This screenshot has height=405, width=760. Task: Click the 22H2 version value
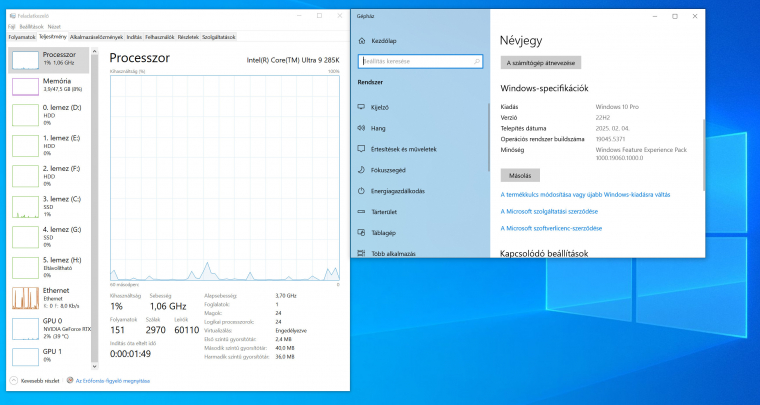pyautogui.click(x=602, y=118)
